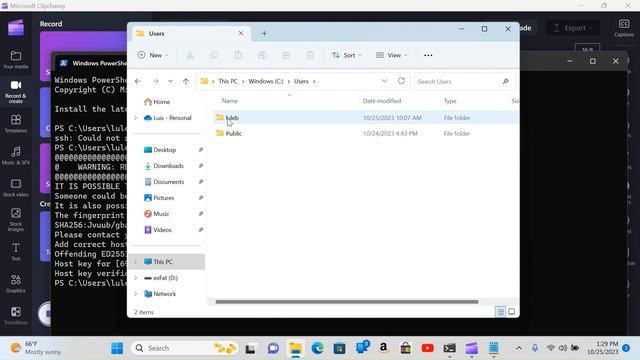Viewport: 640px width, 360px height.
Task: Go forward with the Explorer forward arrow
Action: click(156, 81)
